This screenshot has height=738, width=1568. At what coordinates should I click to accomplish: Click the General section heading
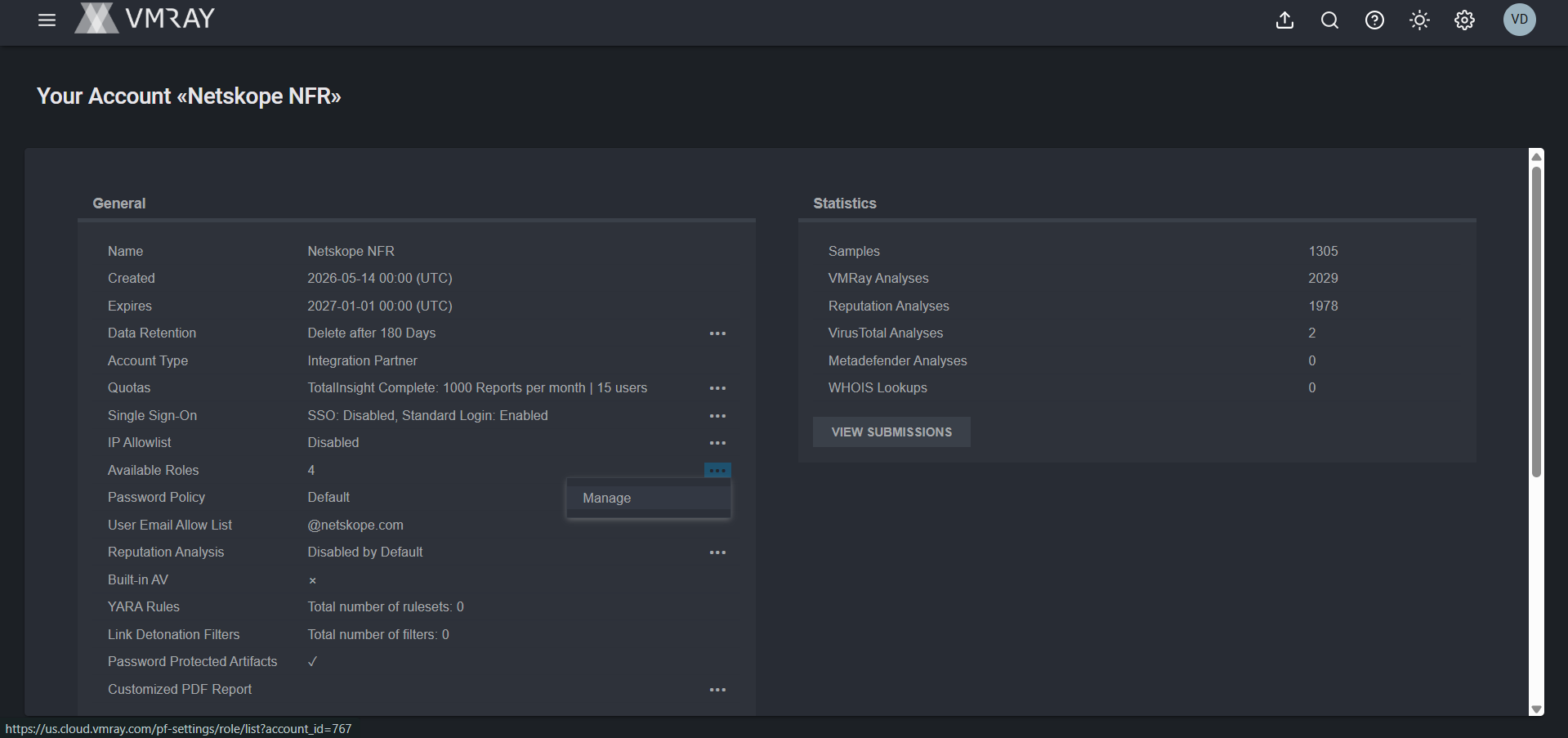coord(119,204)
